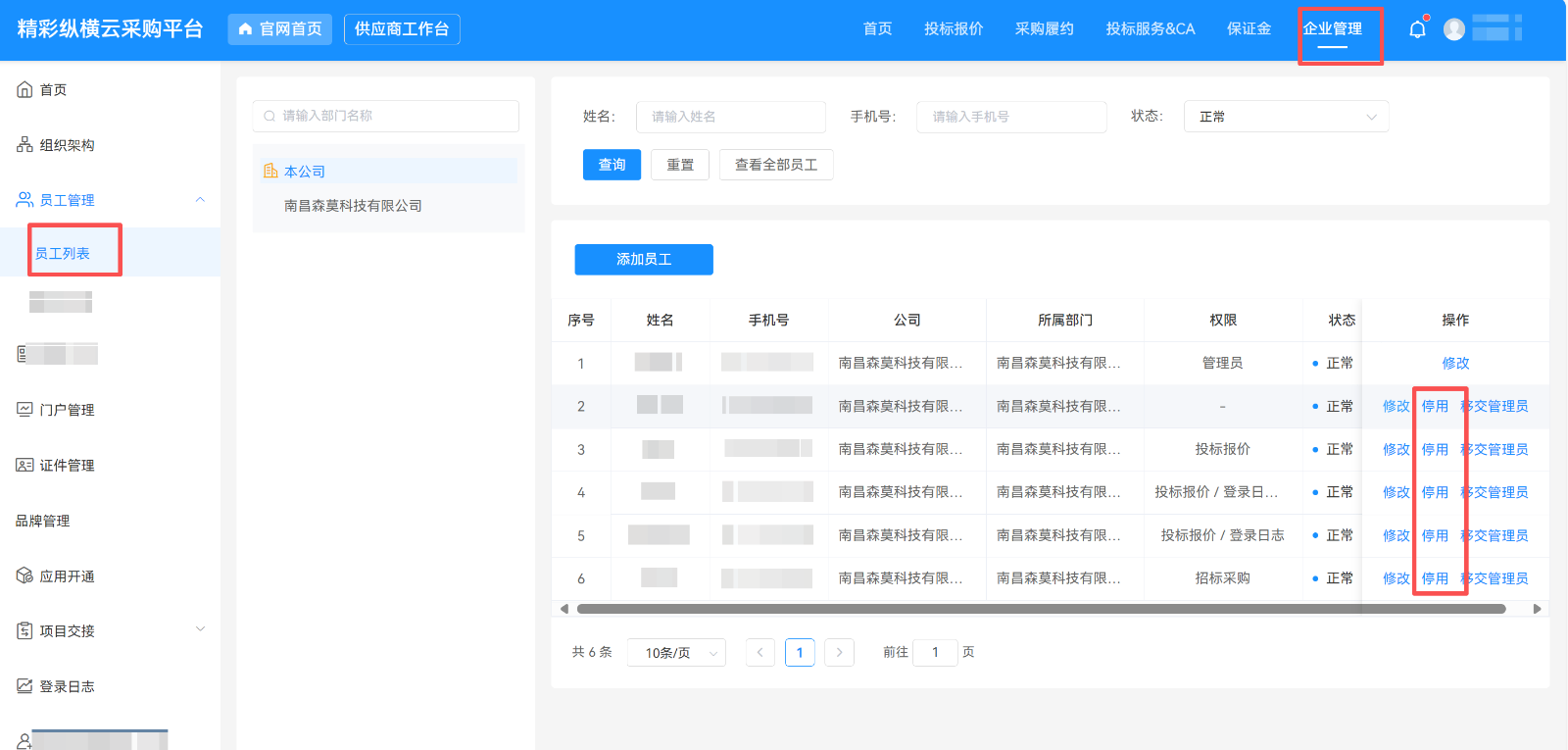Open the 状态 dropdown showing 正常
1568x750 pixels.
[x=1286, y=117]
